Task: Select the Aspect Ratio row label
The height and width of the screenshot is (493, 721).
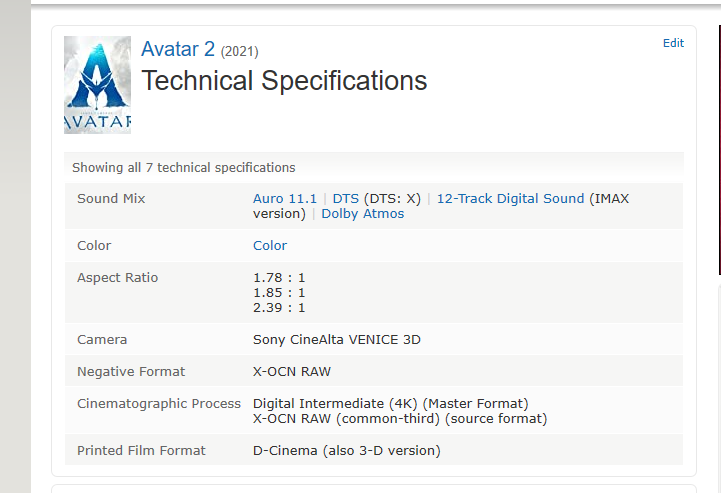Action: coord(118,278)
